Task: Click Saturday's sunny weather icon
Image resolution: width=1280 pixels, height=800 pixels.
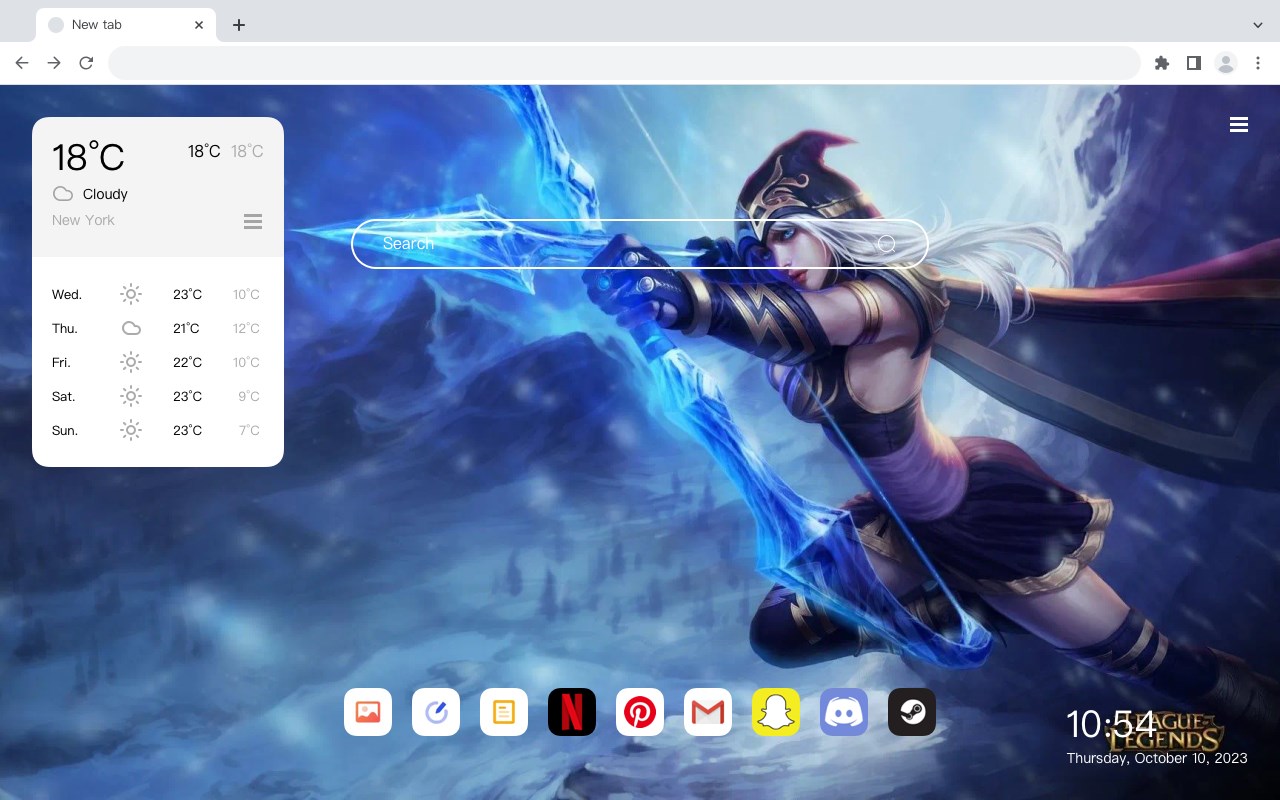Action: pos(131,396)
